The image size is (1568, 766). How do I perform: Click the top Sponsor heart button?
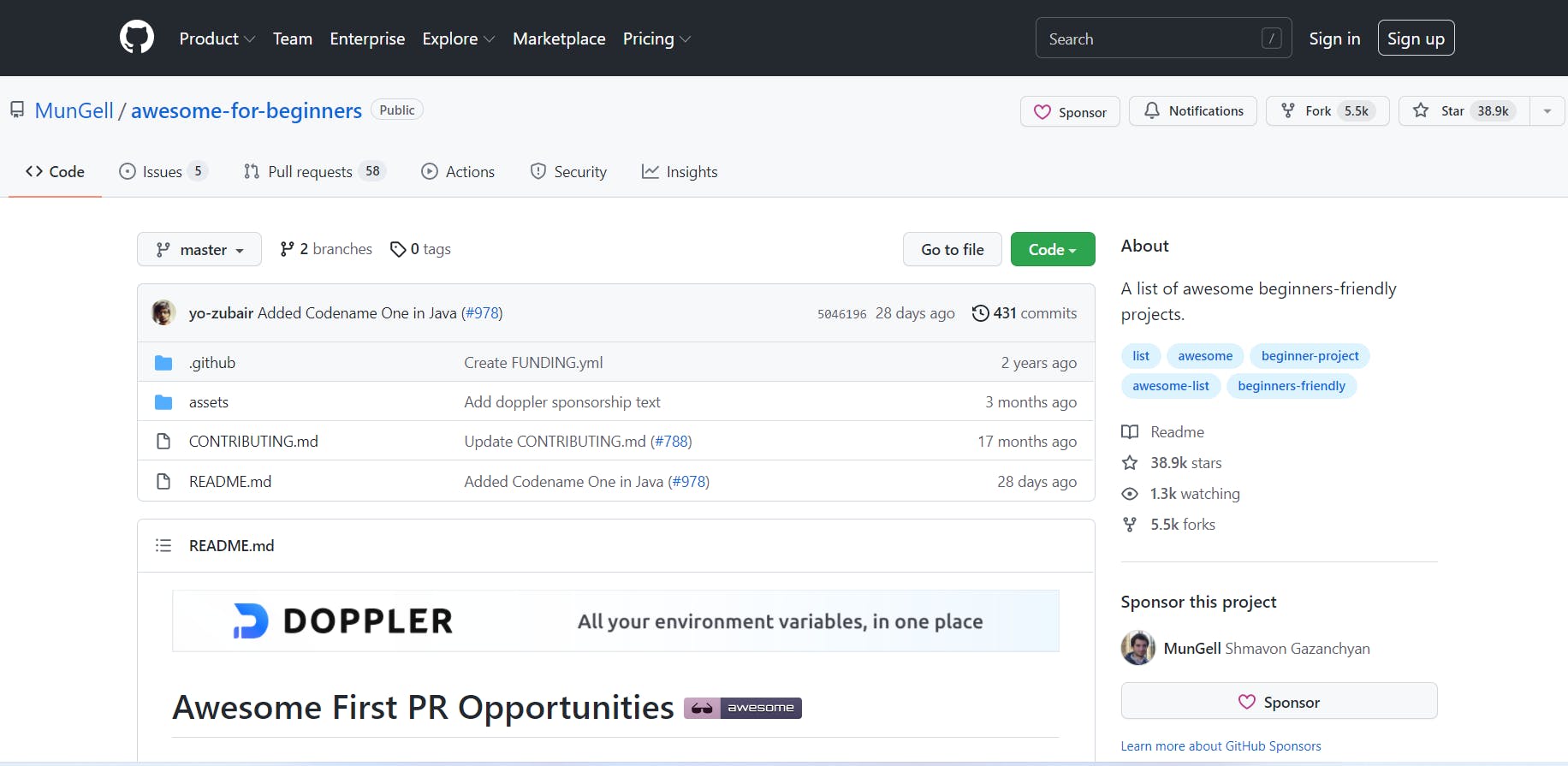click(1070, 112)
